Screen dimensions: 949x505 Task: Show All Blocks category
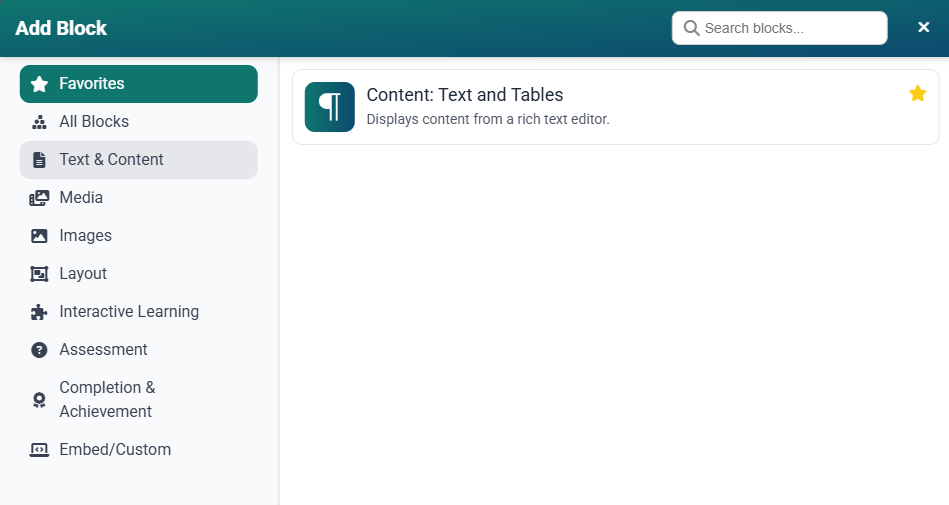pos(139,122)
